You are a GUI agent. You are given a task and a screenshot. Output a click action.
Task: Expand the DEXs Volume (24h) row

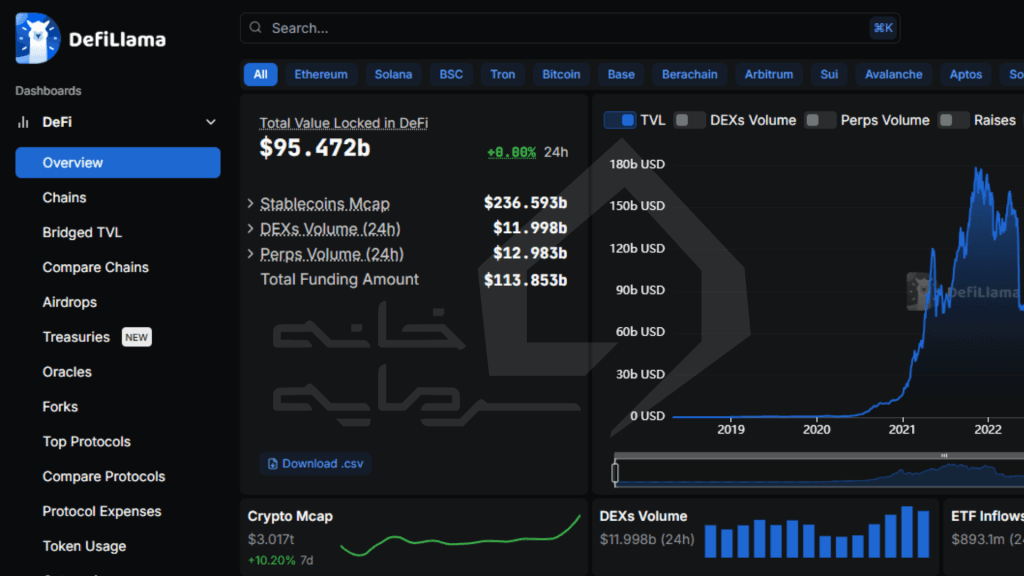coord(251,229)
